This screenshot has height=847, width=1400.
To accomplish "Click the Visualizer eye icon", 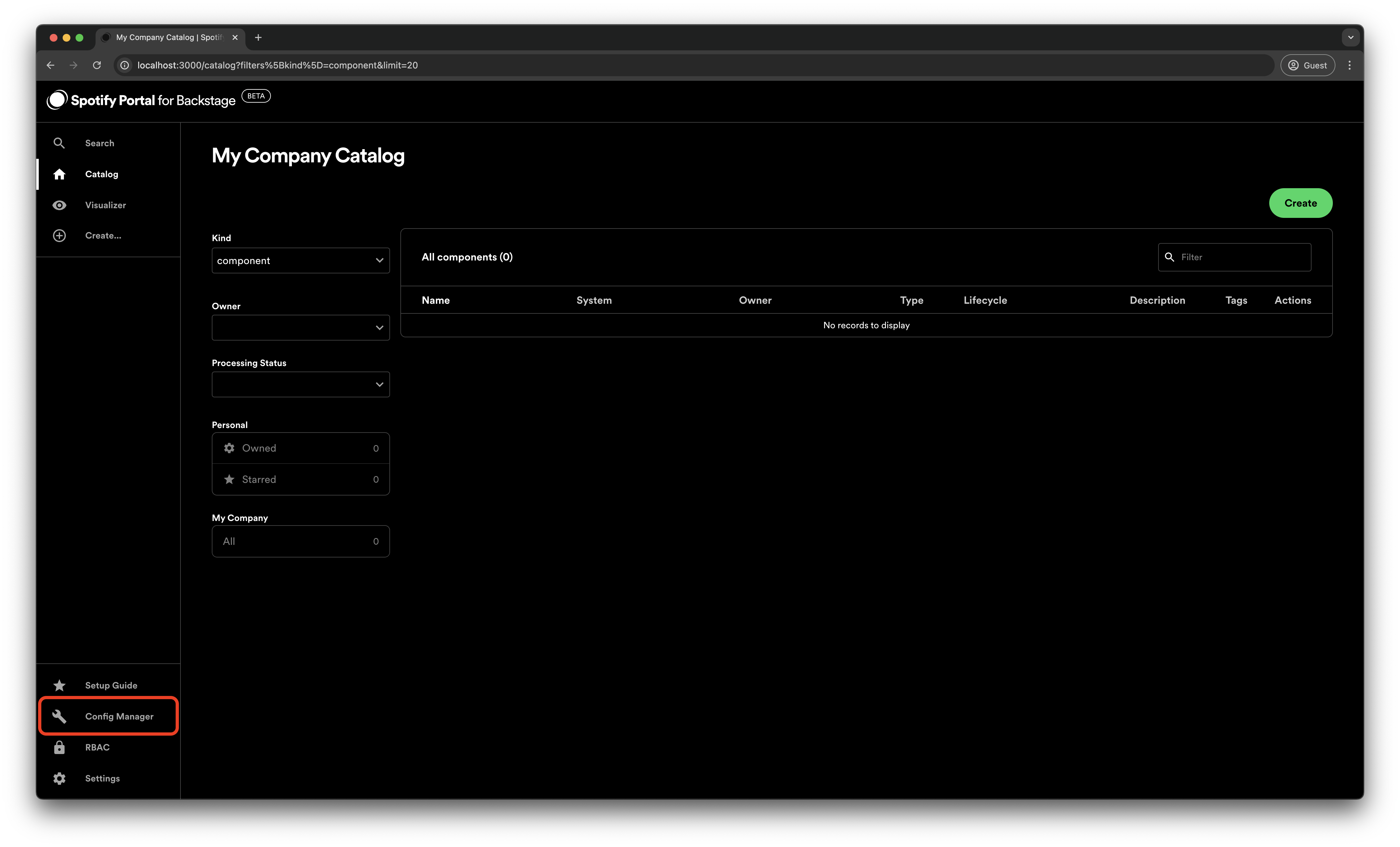I will (59, 205).
